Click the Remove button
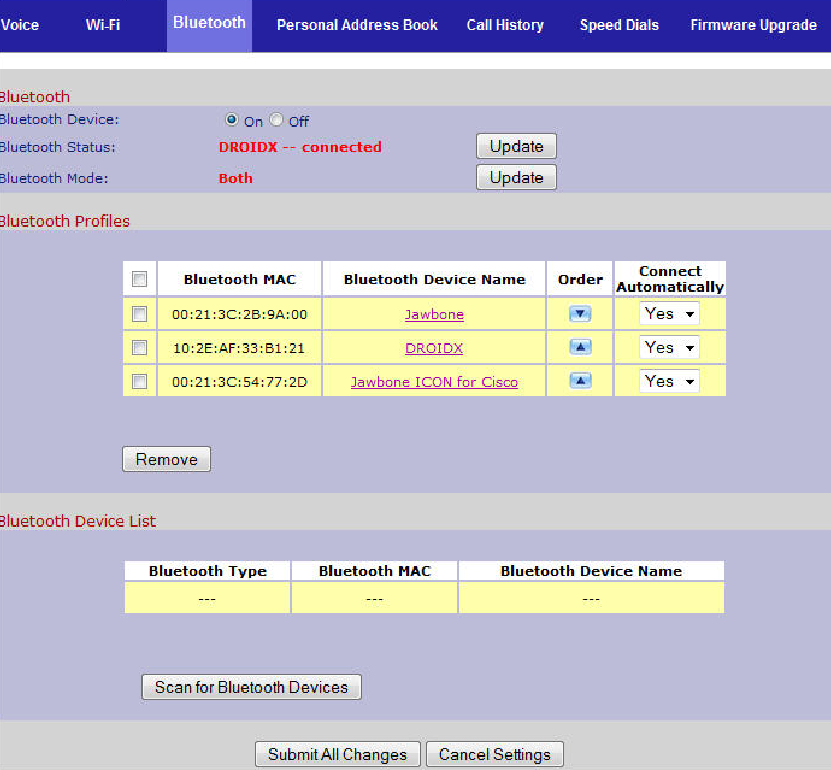831x770 pixels. tap(166, 459)
